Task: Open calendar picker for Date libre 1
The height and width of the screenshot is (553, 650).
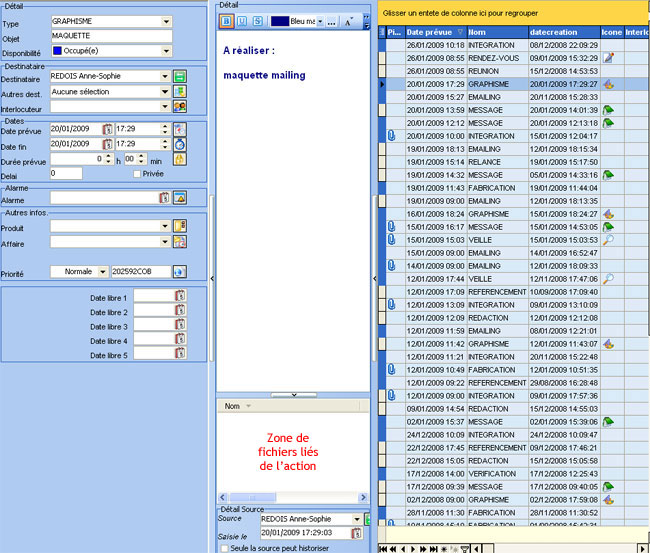Action: point(180,296)
